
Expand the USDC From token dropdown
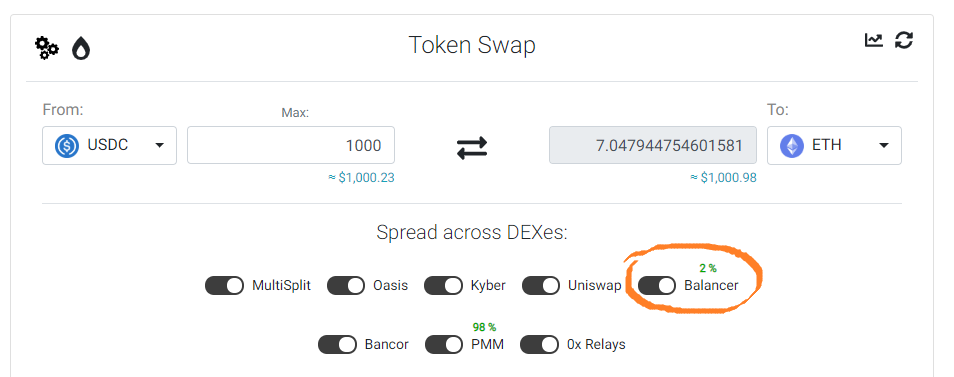point(110,145)
